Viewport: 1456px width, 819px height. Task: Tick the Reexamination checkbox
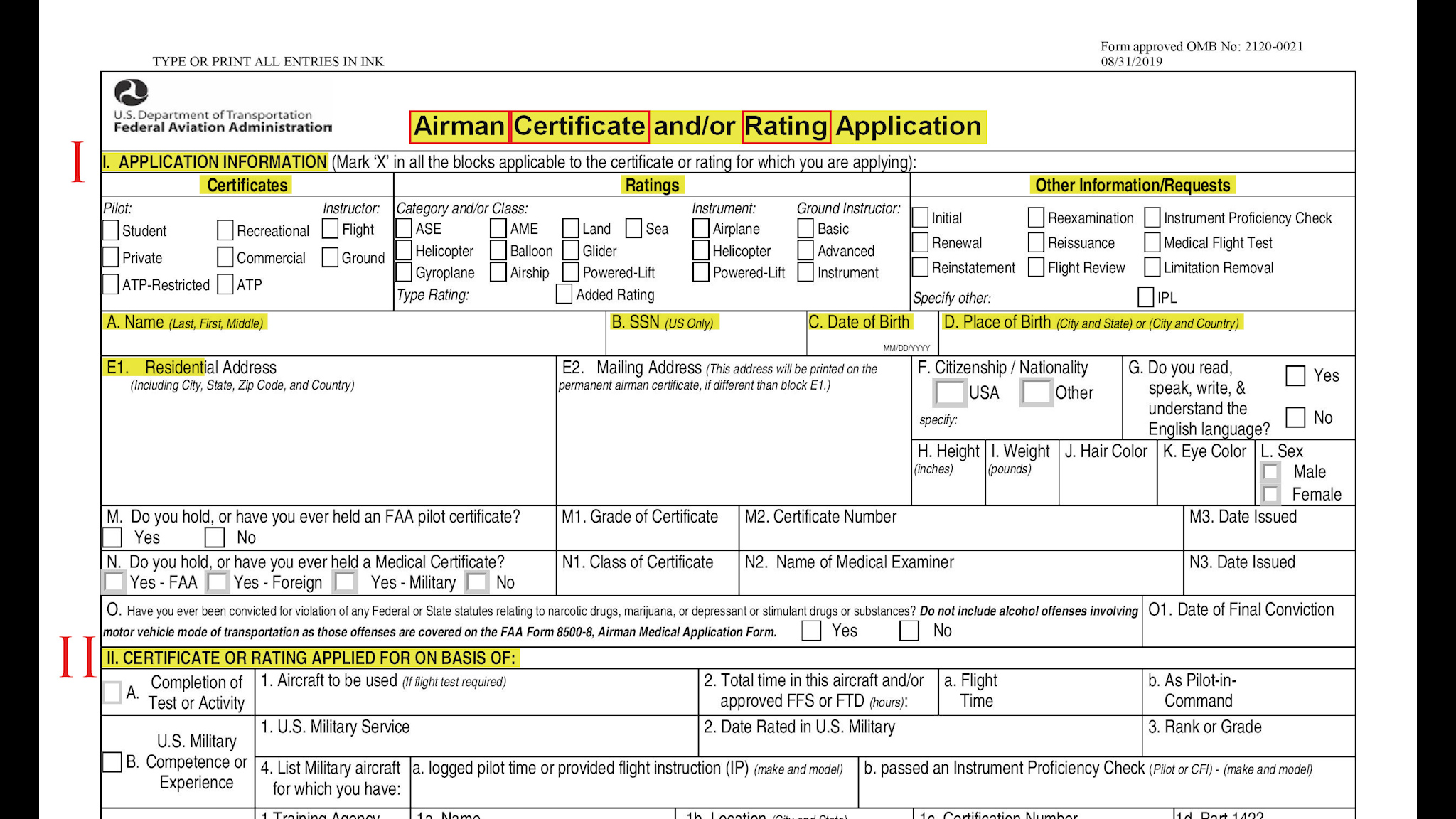tap(1037, 218)
